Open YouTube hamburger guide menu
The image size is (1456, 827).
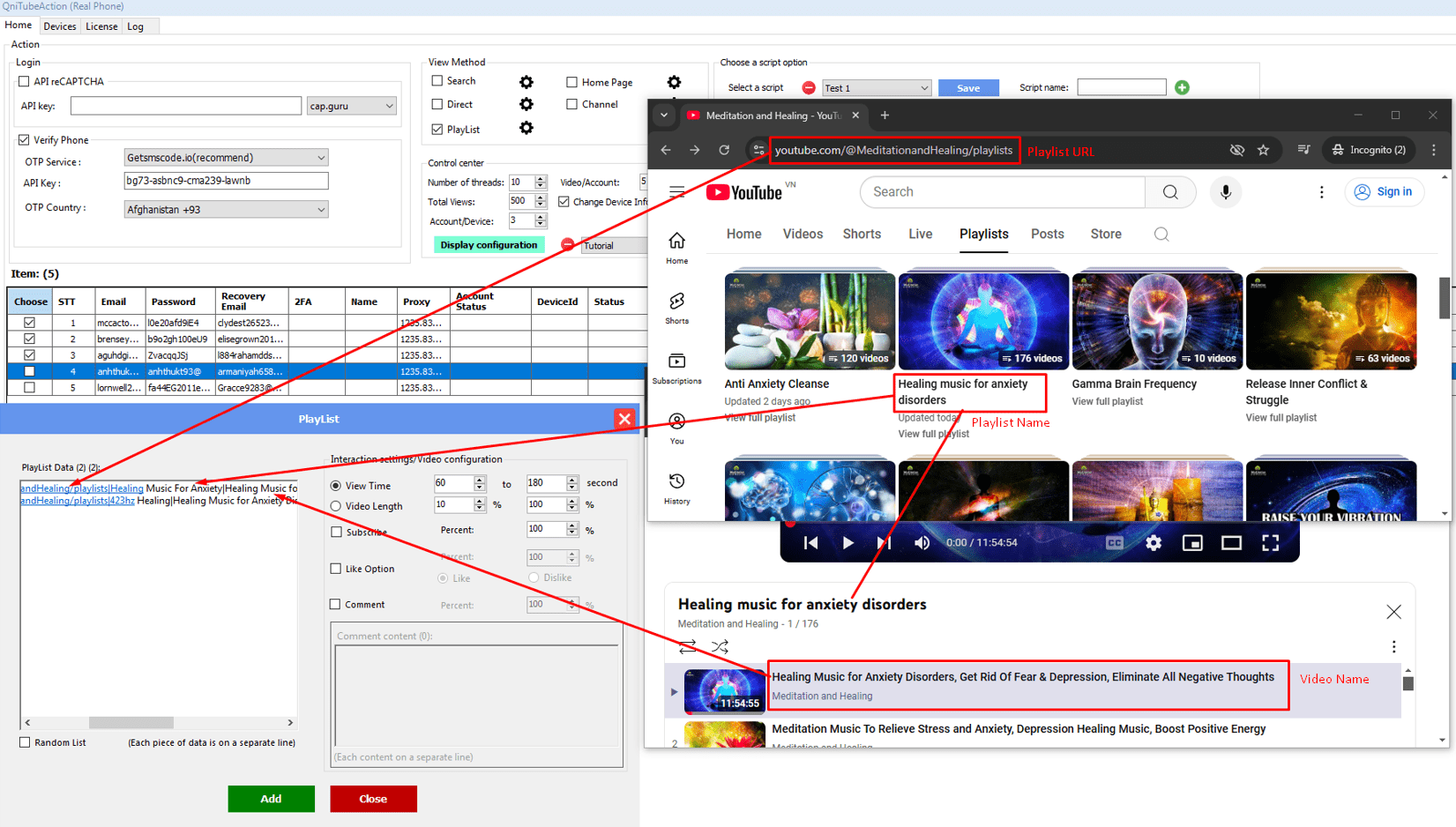click(x=677, y=191)
